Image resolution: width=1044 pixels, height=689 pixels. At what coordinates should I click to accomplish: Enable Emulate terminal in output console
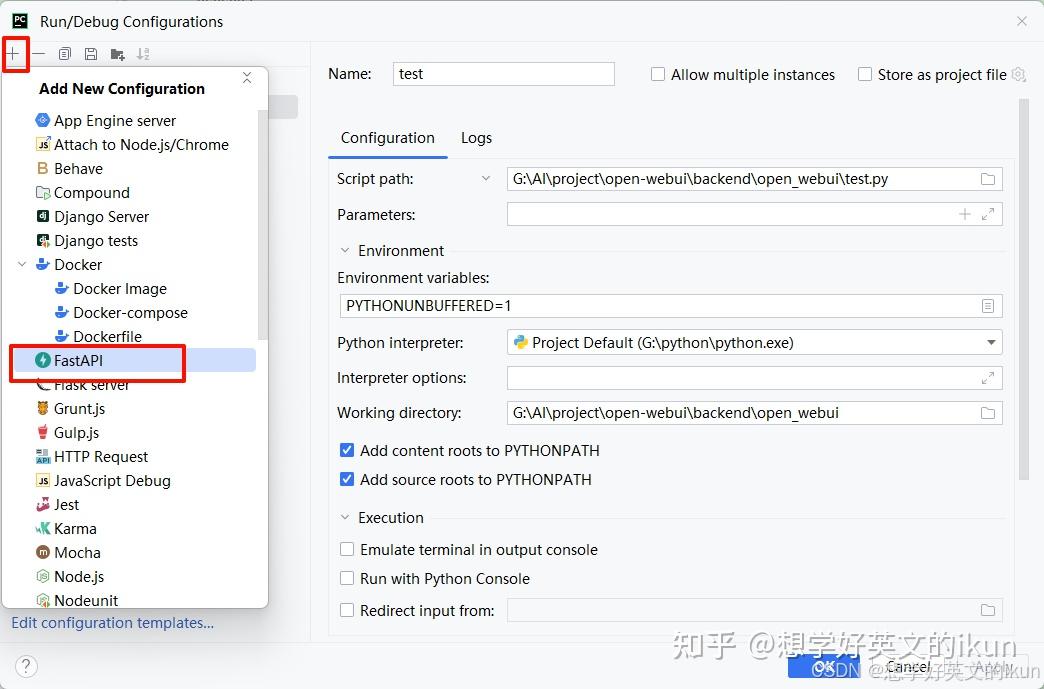347,549
